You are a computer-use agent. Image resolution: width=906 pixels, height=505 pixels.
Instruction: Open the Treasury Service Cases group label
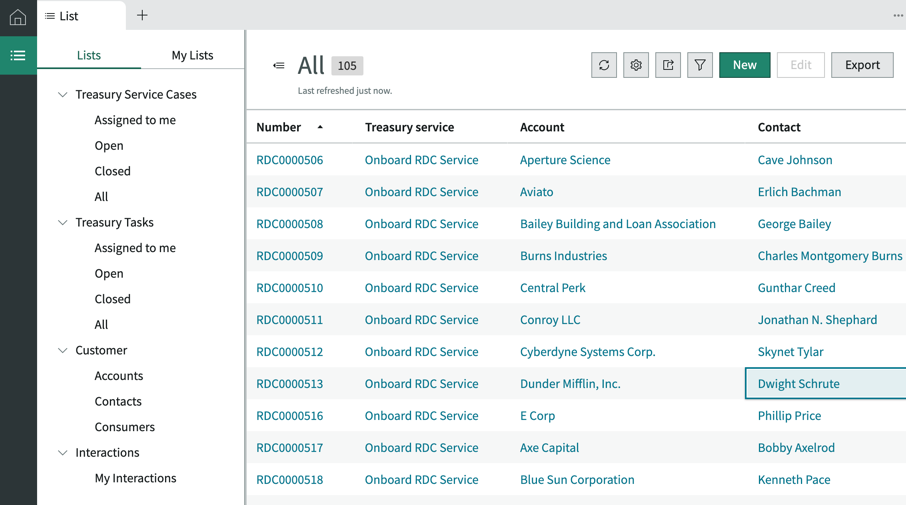tap(136, 94)
